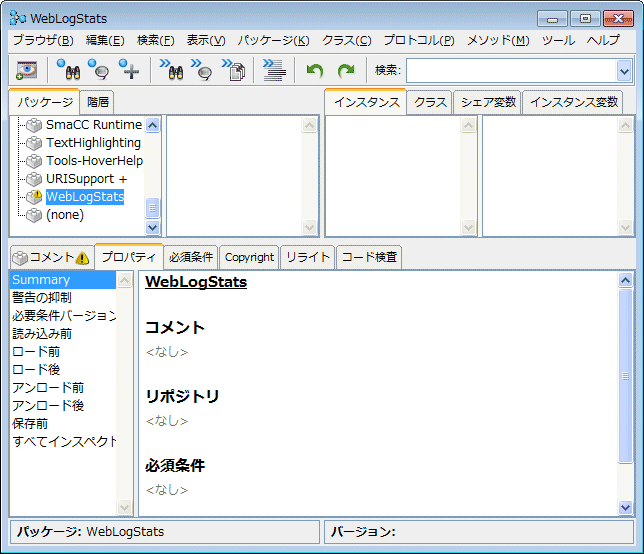Click the arrows with documents toolbar icon
This screenshot has height=554, width=644.
click(x=234, y=70)
